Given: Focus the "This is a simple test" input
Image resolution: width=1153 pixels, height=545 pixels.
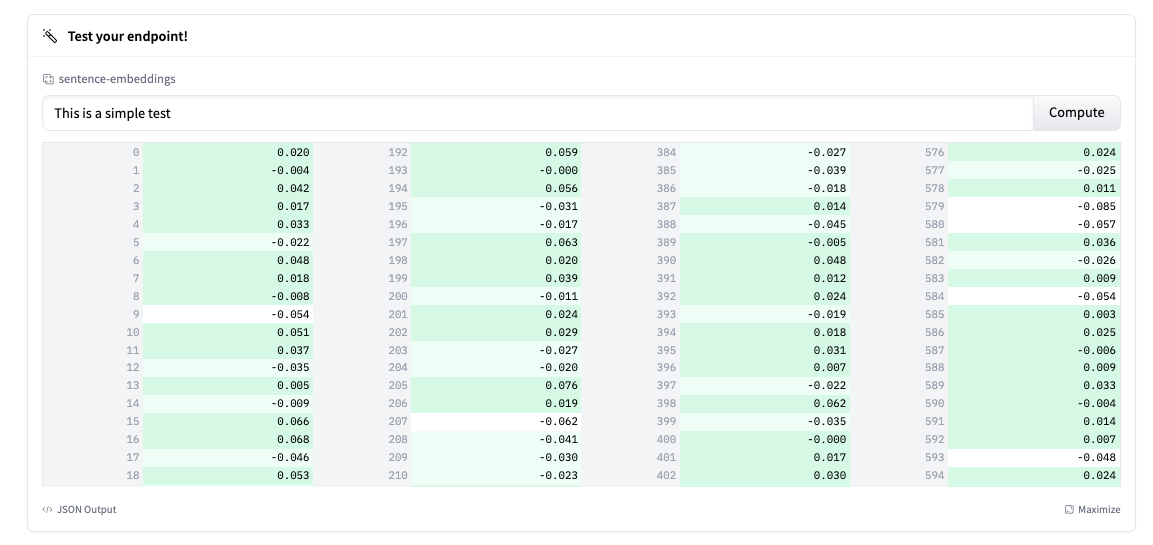Looking at the screenshot, I should 537,113.
